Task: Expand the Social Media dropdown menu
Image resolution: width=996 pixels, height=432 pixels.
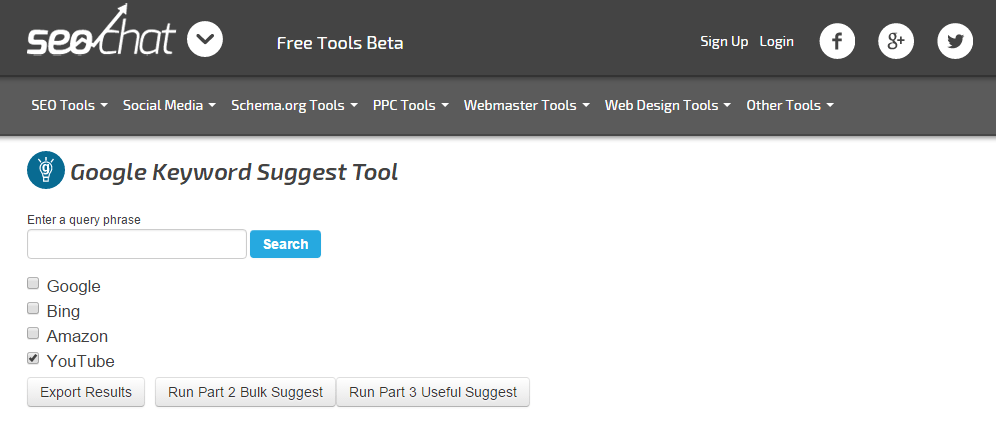Action: tap(169, 105)
